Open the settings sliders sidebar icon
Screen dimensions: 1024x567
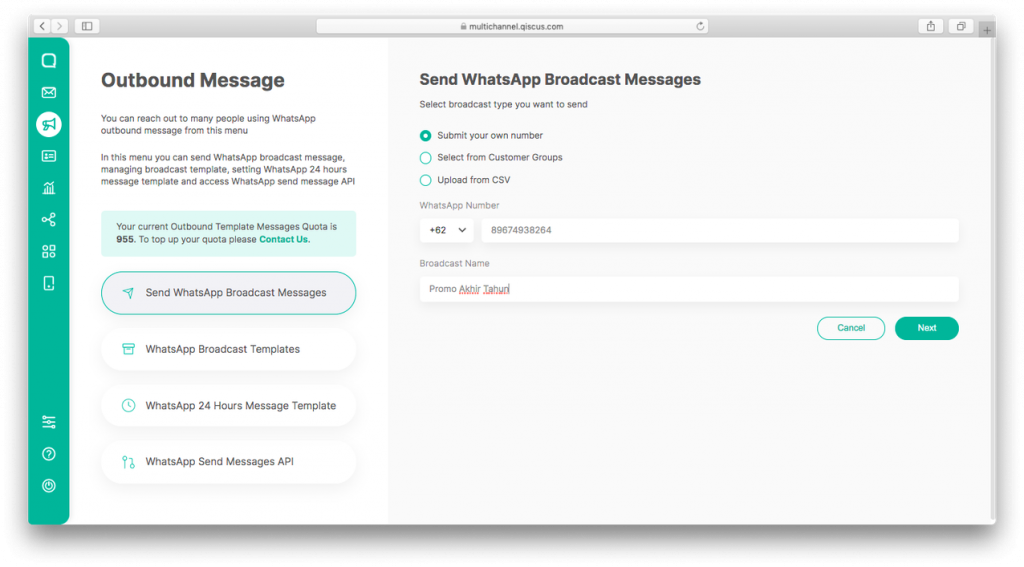[x=49, y=422]
